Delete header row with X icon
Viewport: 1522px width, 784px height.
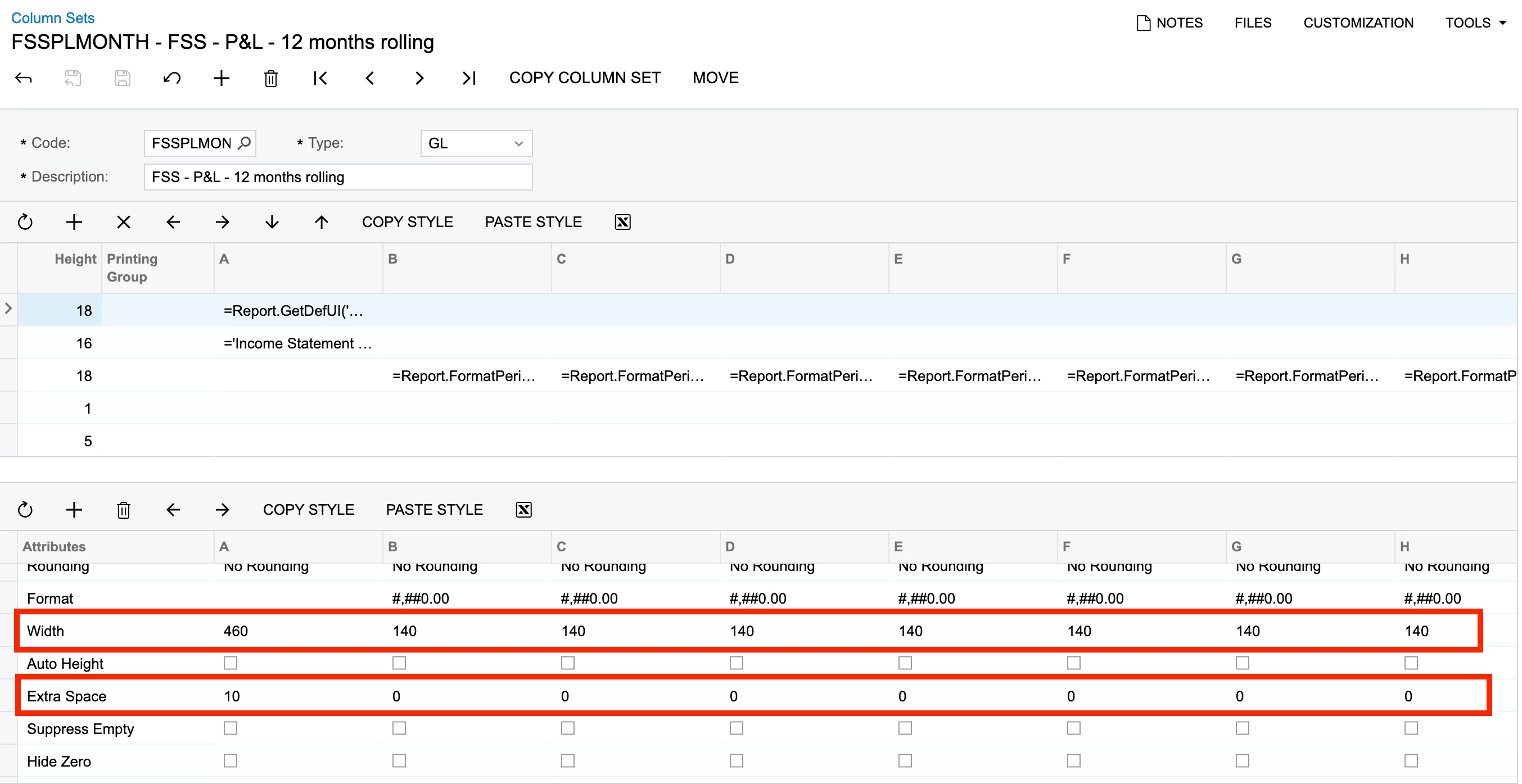(124, 222)
